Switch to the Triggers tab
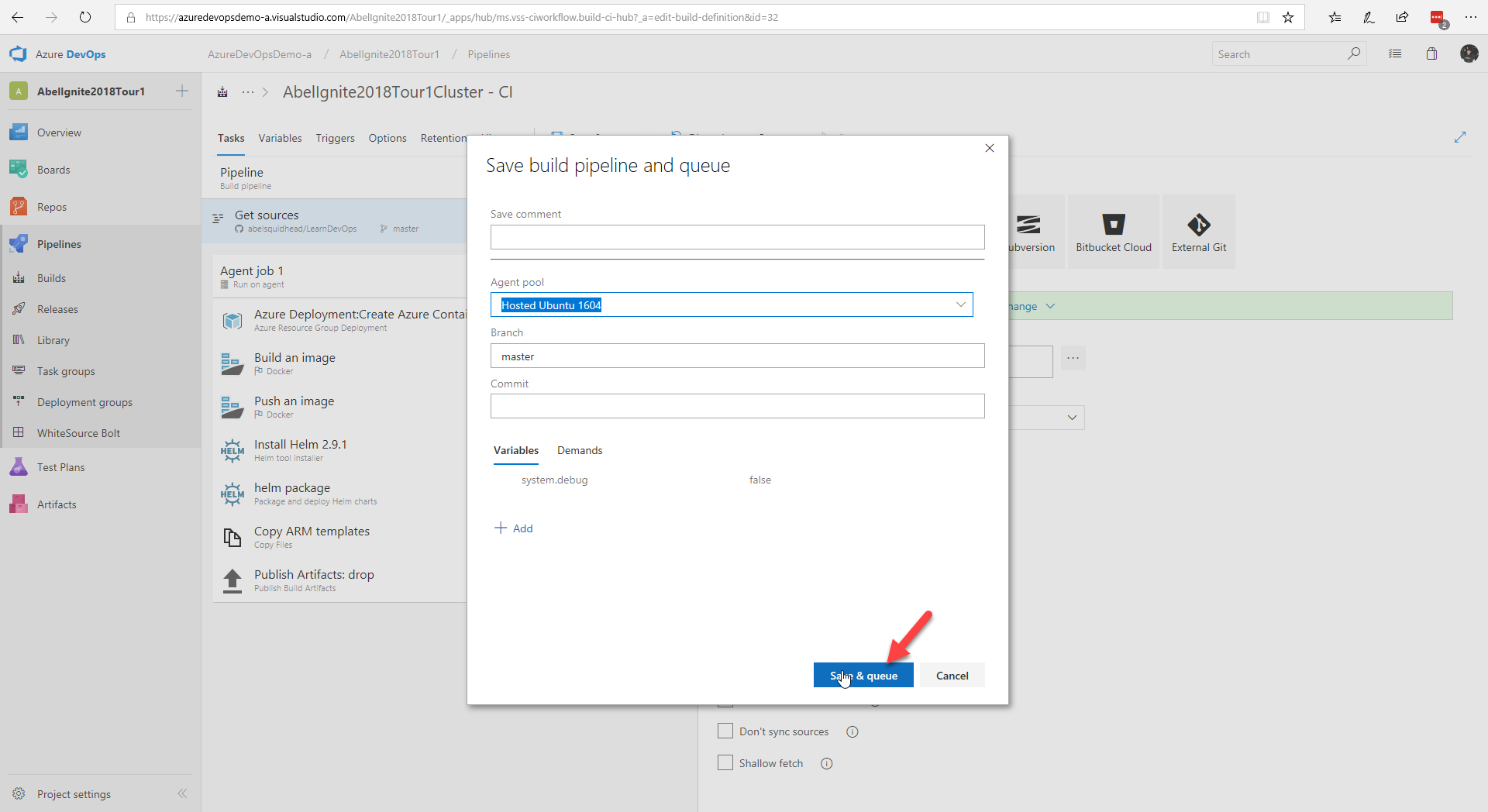 (x=335, y=138)
